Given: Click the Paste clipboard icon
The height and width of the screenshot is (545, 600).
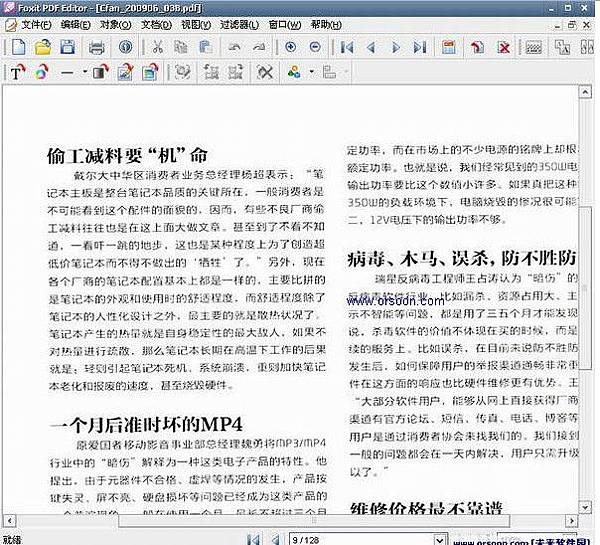Looking at the screenshot, I should (206, 47).
